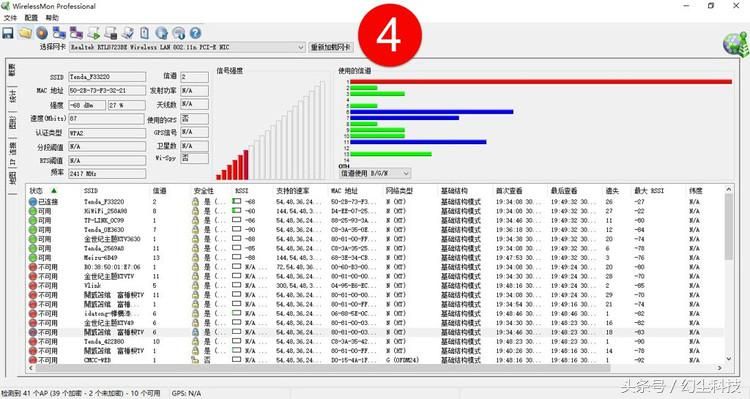This screenshot has height=399, width=750.
Task: Click the SSID column header
Action: coord(91,191)
